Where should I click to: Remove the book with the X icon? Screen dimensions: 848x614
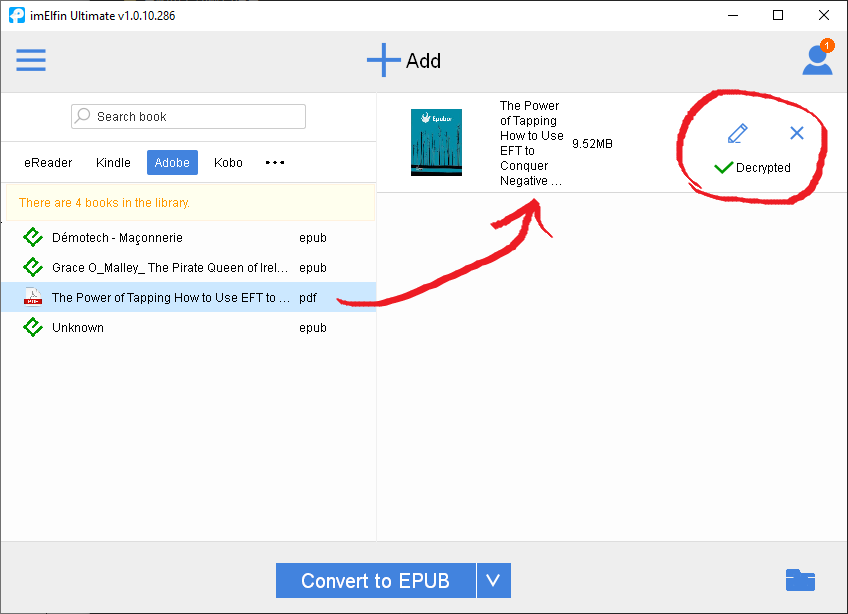797,133
